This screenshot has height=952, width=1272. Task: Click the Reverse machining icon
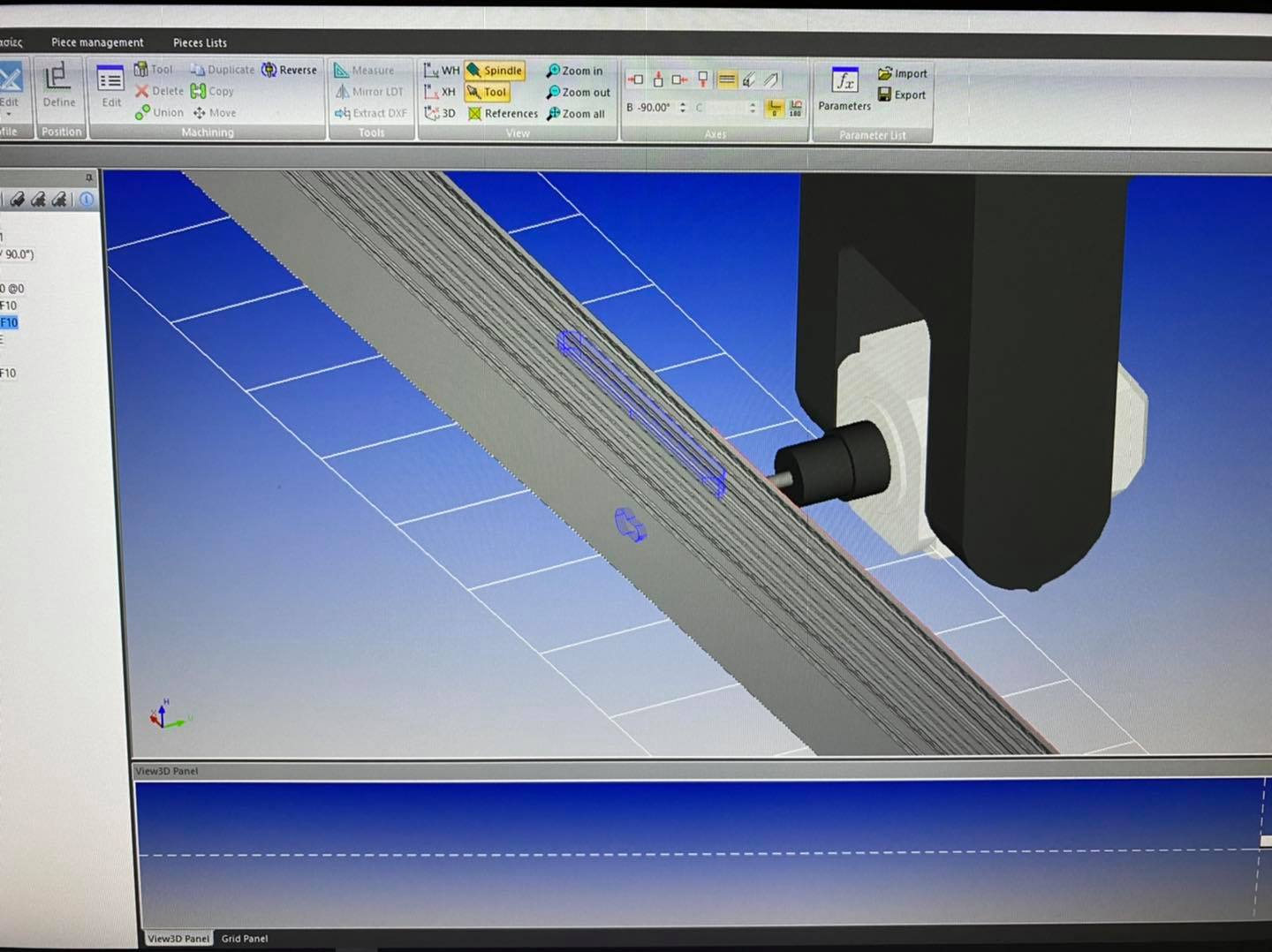click(x=269, y=70)
